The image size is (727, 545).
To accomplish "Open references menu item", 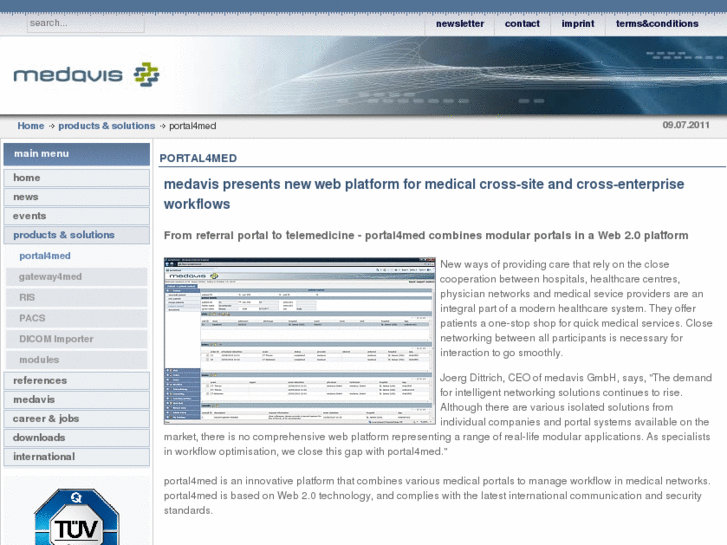I will point(77,380).
